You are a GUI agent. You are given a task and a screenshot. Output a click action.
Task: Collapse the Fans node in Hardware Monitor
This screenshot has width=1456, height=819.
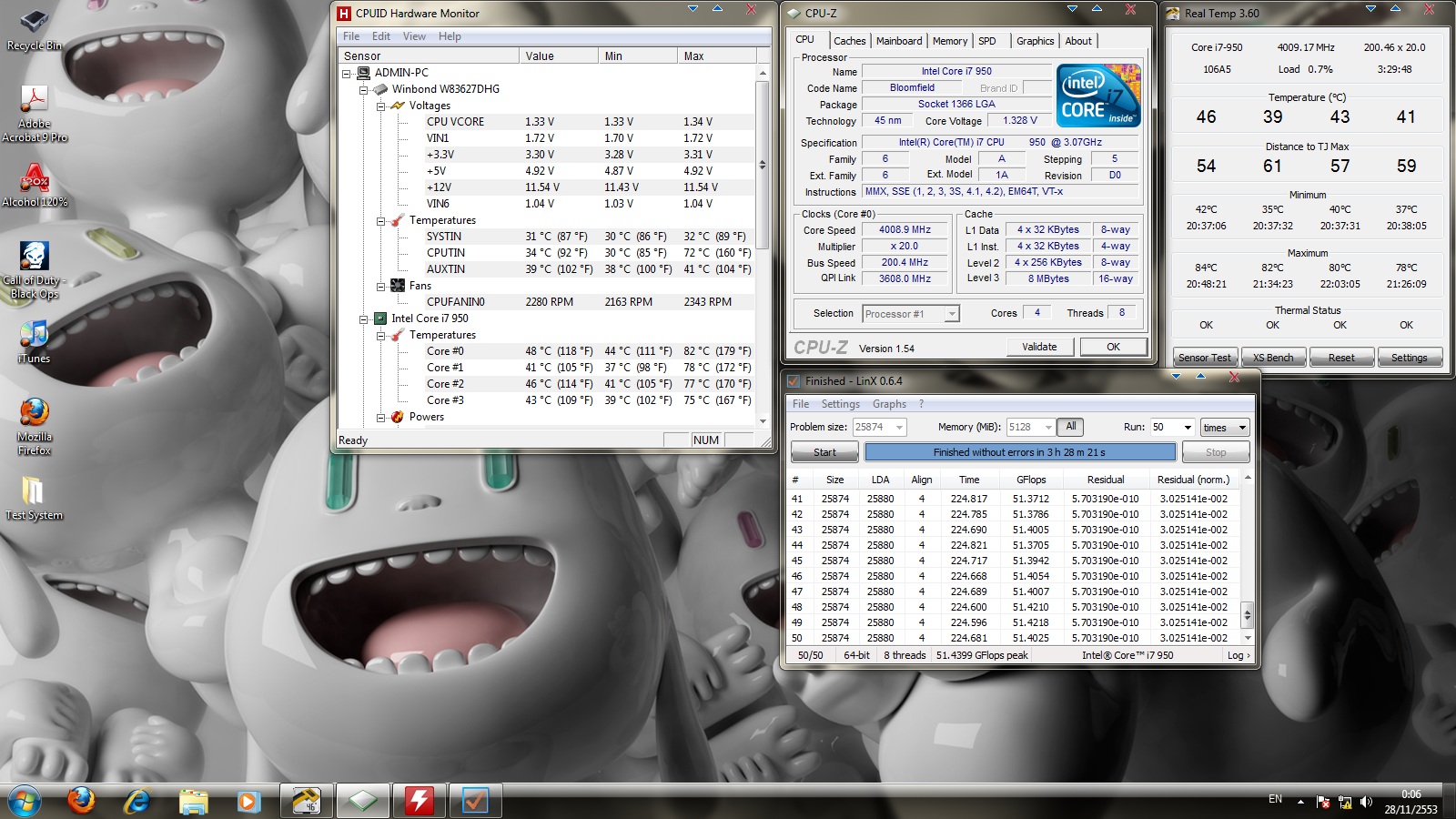click(x=381, y=286)
